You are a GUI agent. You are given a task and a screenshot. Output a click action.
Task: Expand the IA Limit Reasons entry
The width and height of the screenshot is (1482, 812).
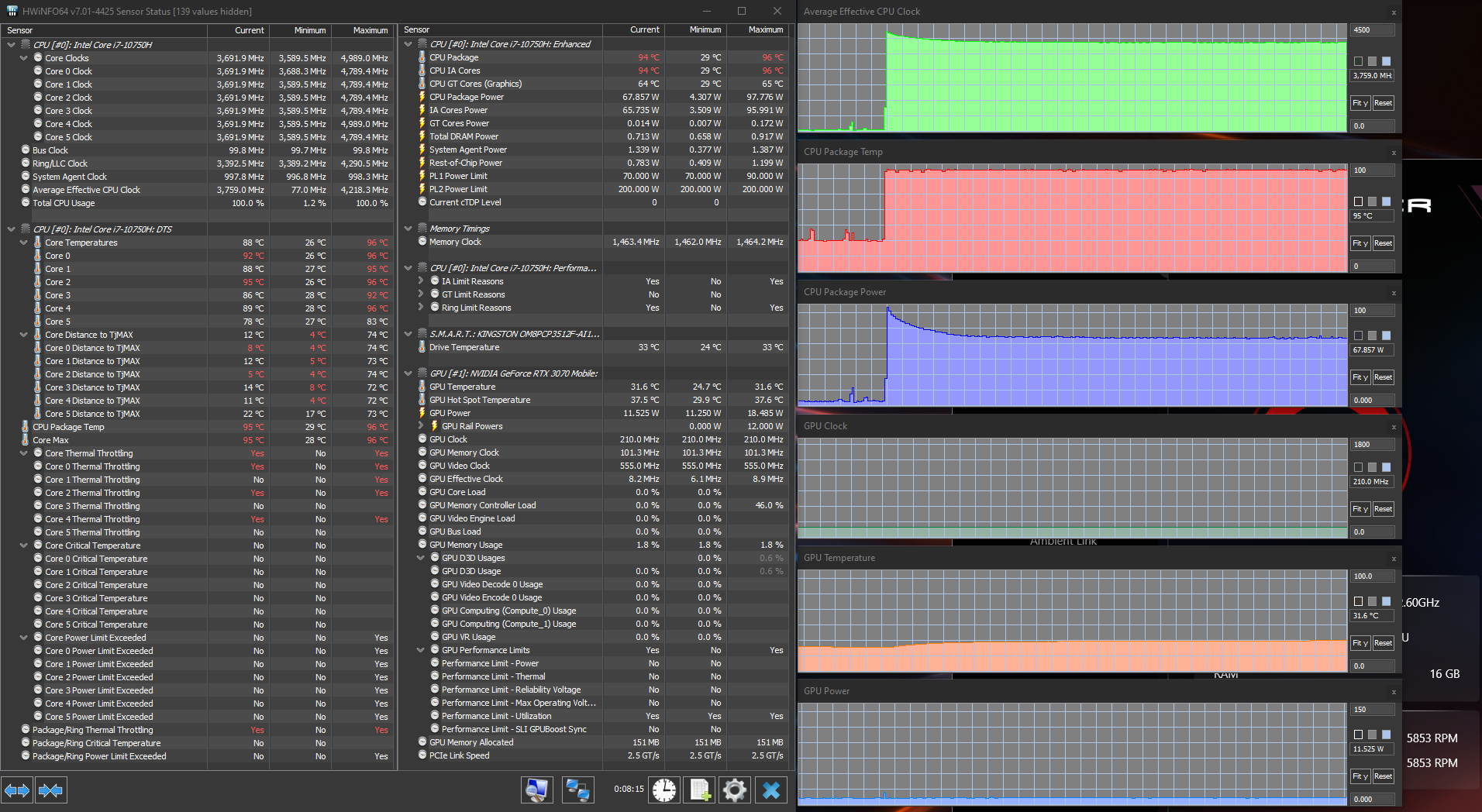[420, 281]
